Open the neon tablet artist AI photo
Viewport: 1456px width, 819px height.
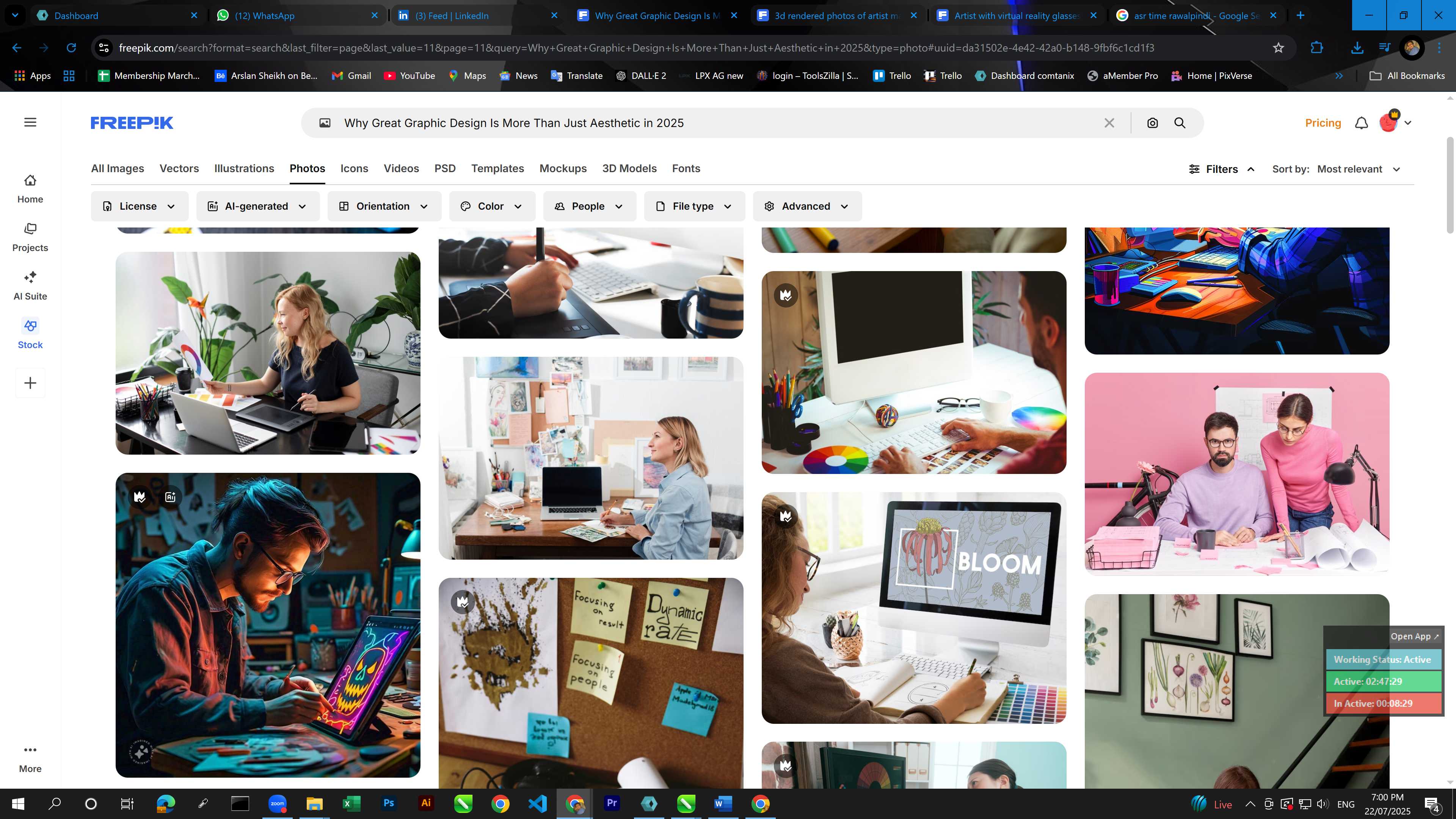click(x=268, y=624)
